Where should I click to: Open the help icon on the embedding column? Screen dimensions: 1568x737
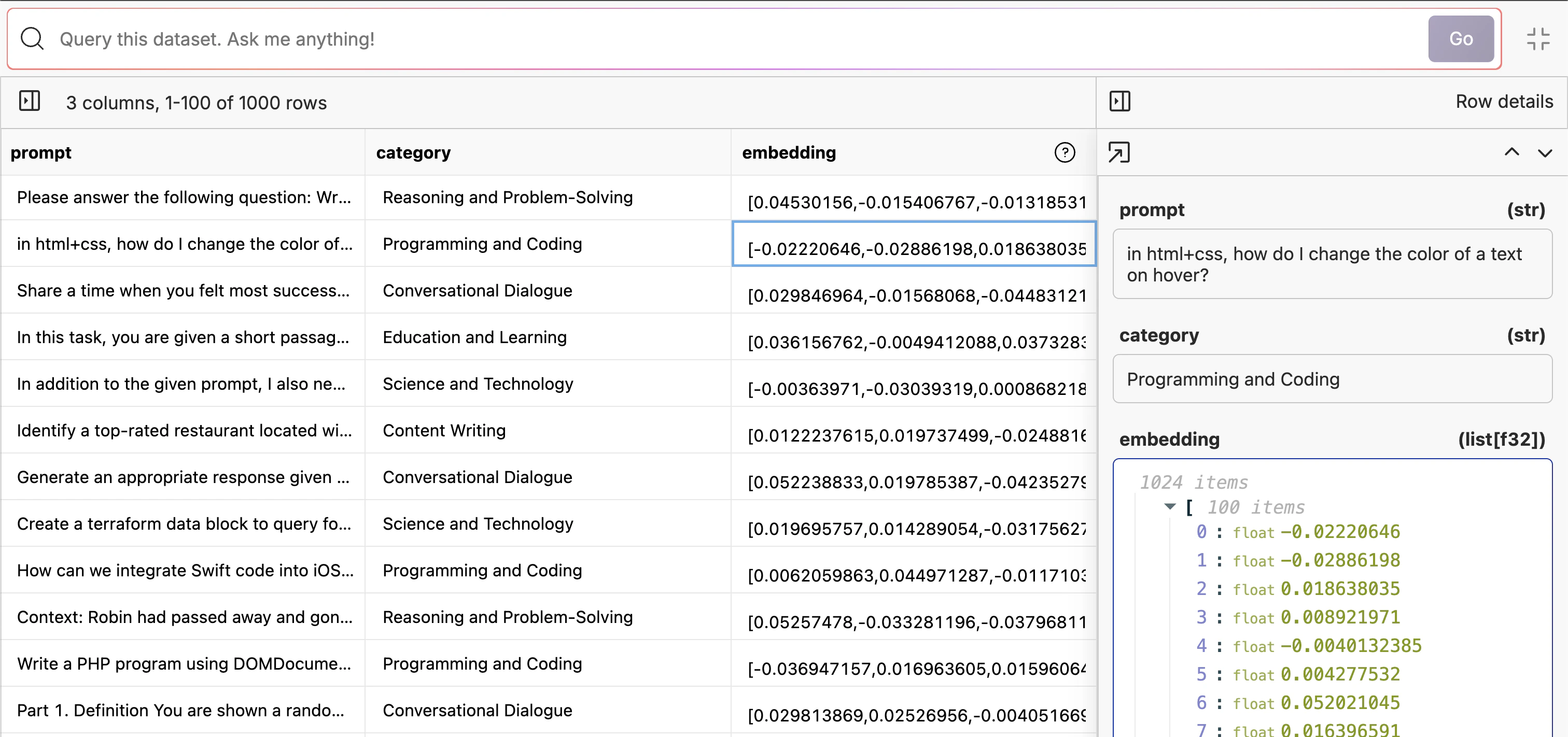1064,152
